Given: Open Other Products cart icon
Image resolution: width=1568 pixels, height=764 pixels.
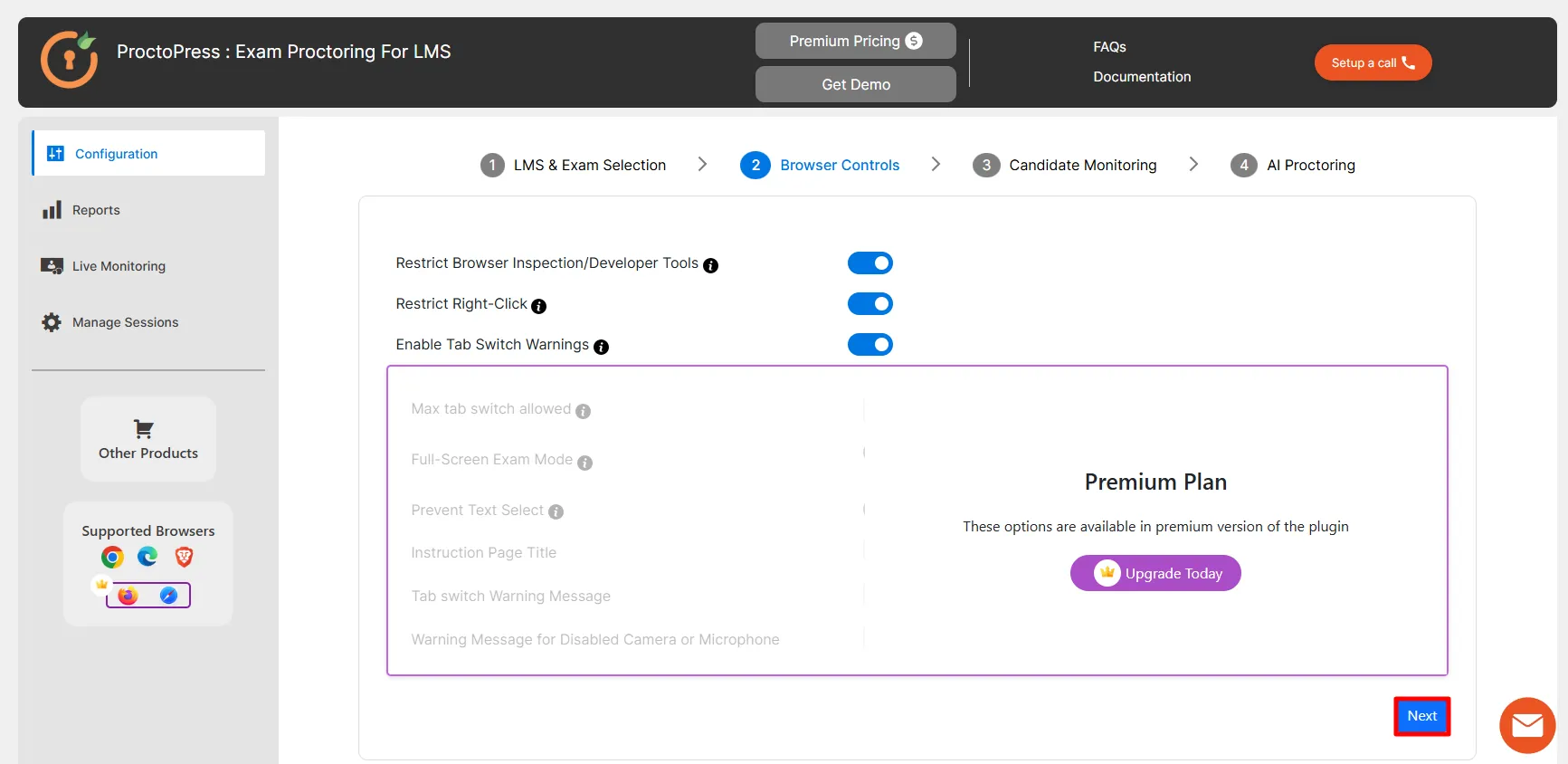Looking at the screenshot, I should pos(144,428).
